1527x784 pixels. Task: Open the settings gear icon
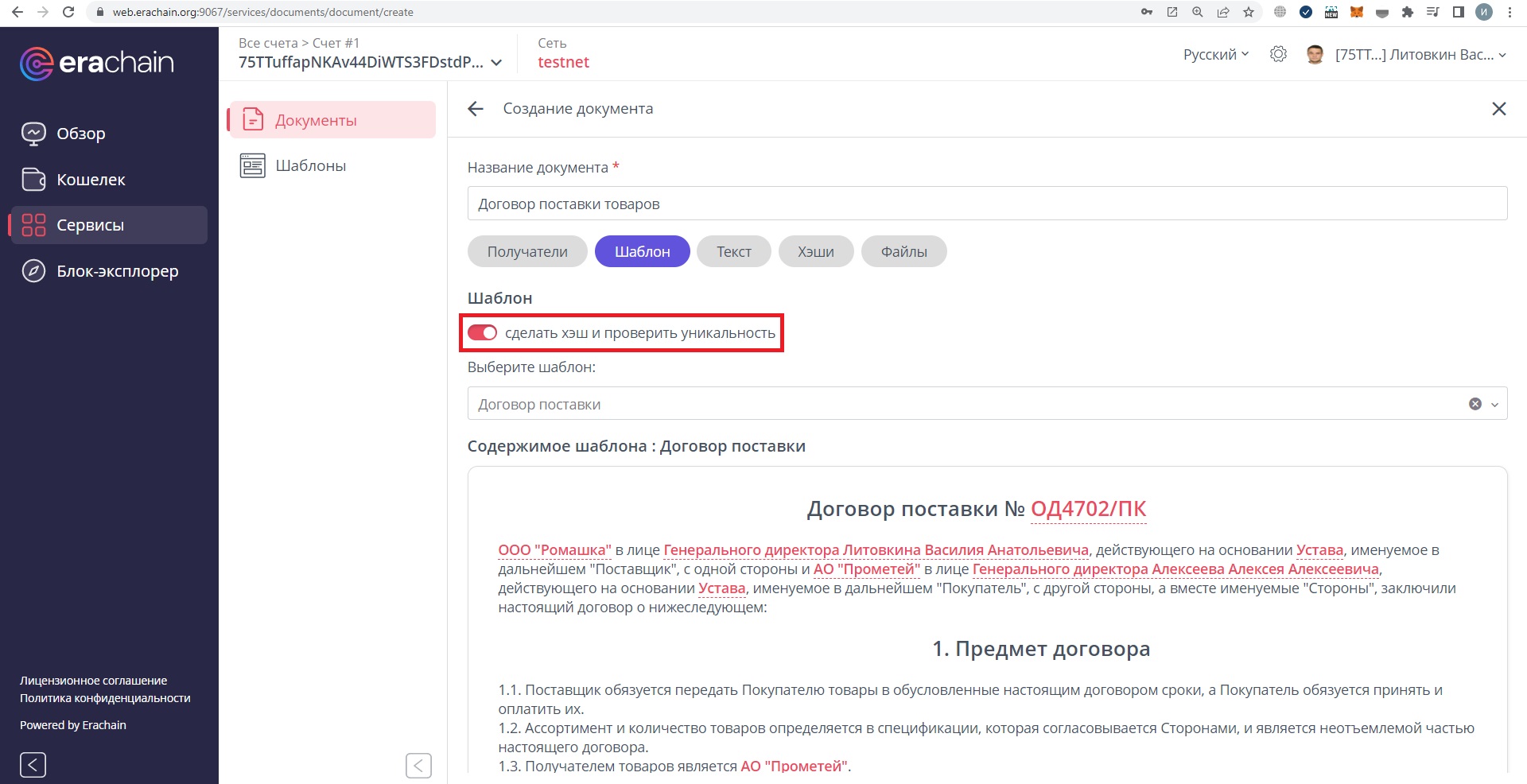(x=1278, y=53)
